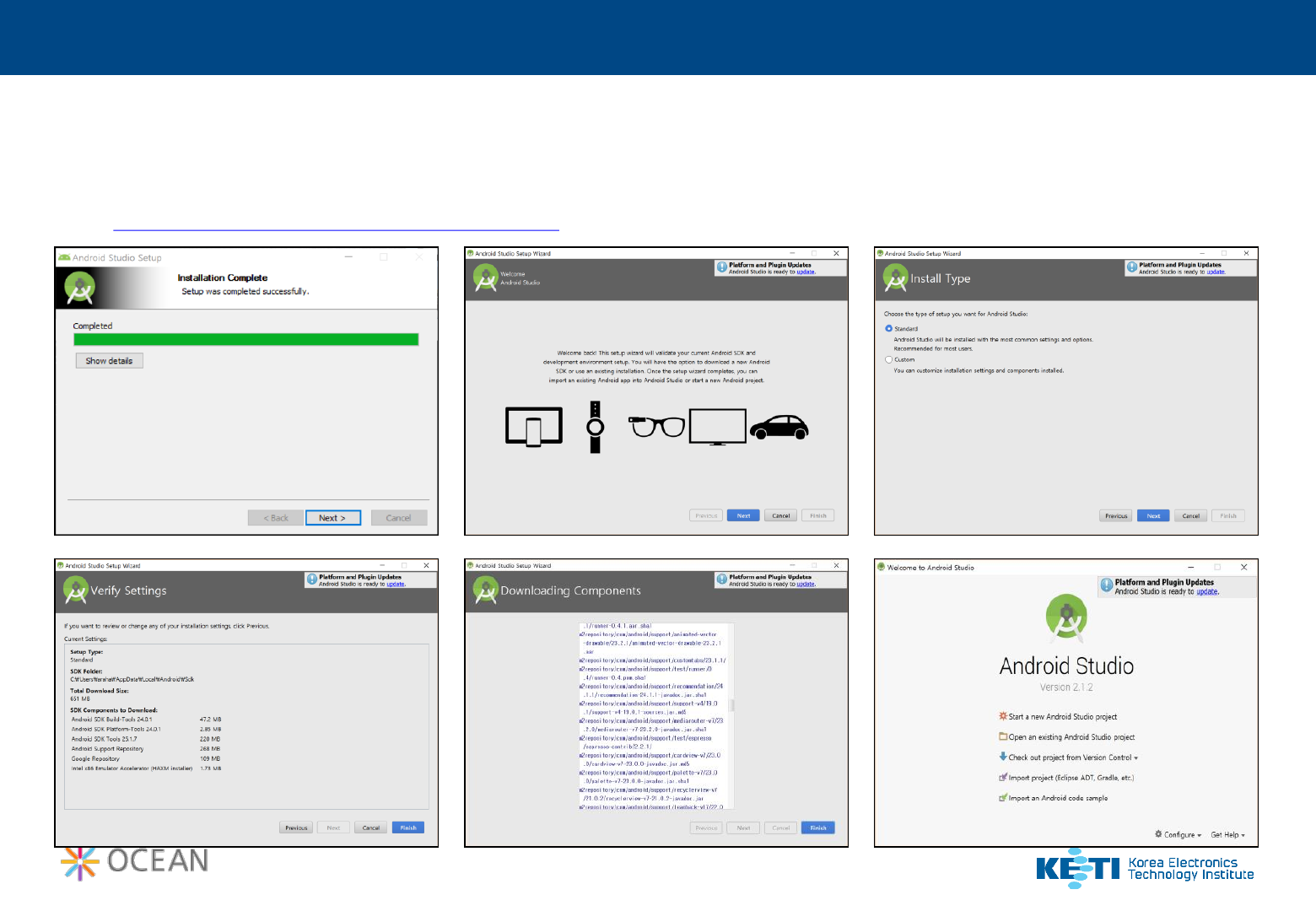Click the large Android Studio logo in welcome window
The height and width of the screenshot is (911, 1316).
[1066, 618]
